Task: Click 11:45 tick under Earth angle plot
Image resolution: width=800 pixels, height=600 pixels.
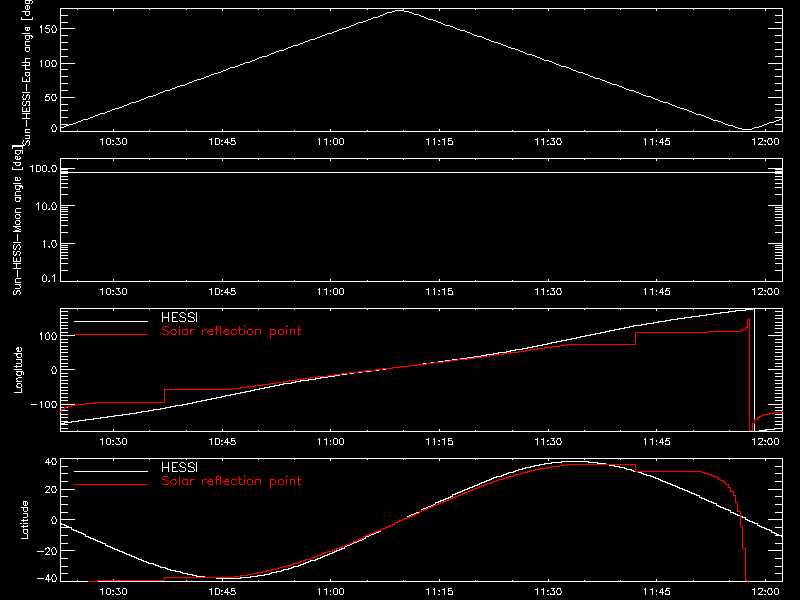Action: click(657, 142)
